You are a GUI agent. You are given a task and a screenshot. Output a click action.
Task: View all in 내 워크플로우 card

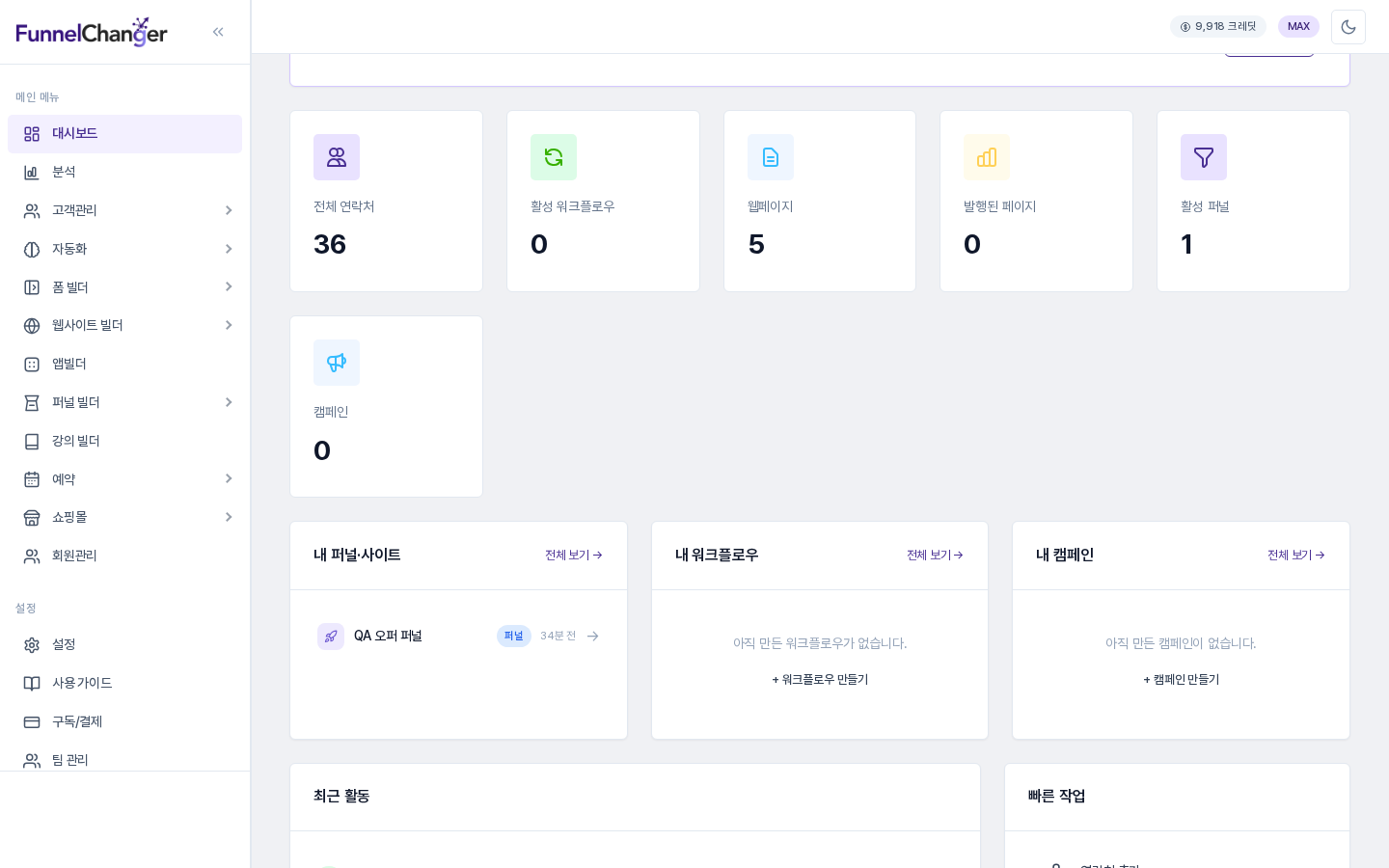coord(936,556)
